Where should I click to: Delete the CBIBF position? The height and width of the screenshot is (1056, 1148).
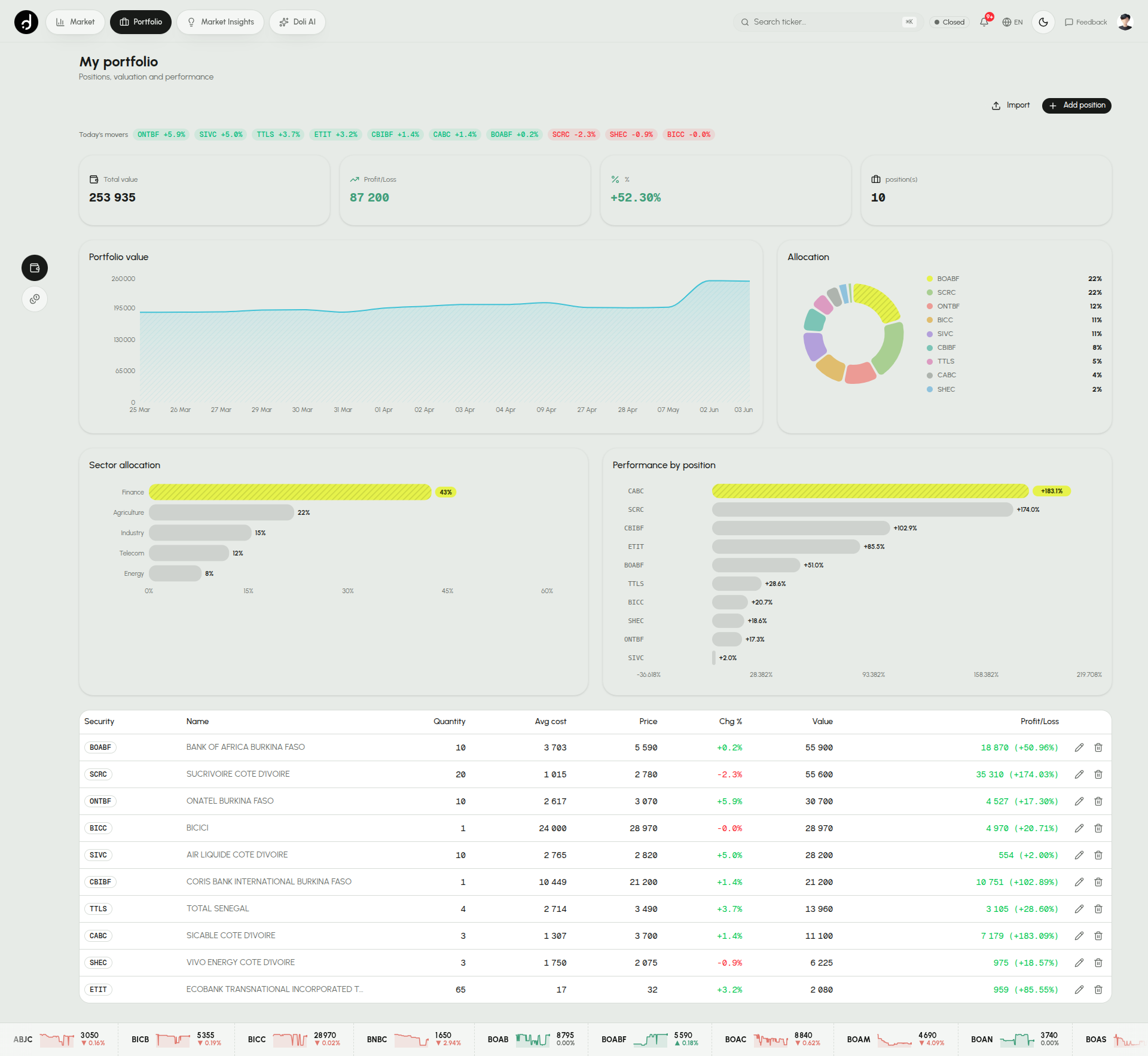pos(1098,882)
